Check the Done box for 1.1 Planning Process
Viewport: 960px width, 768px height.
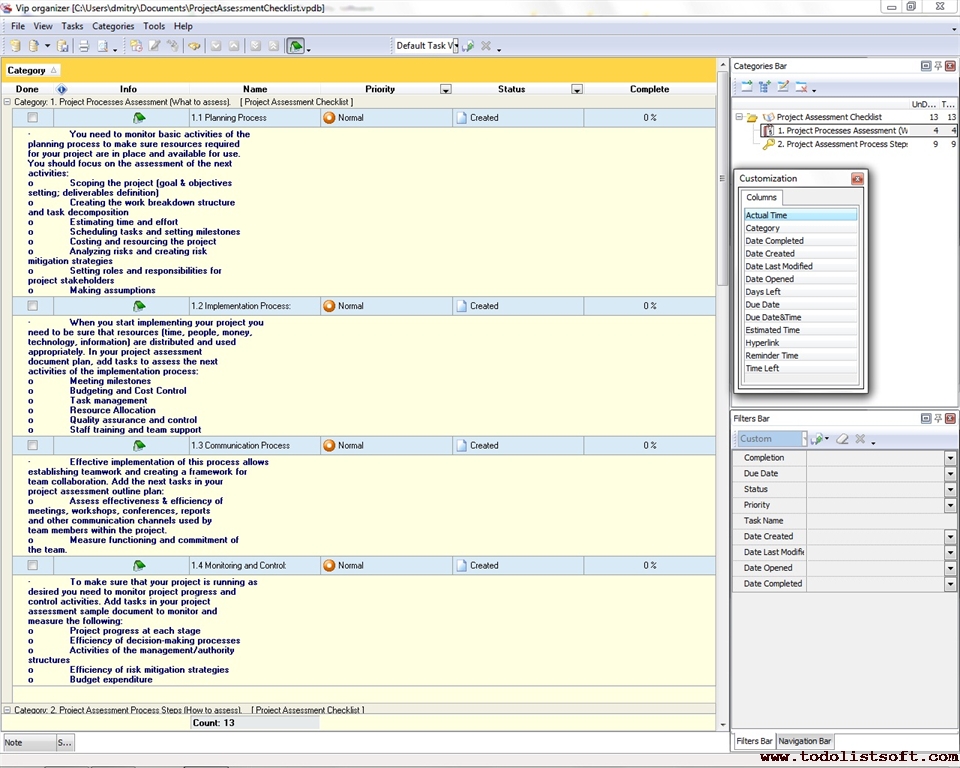coord(33,118)
